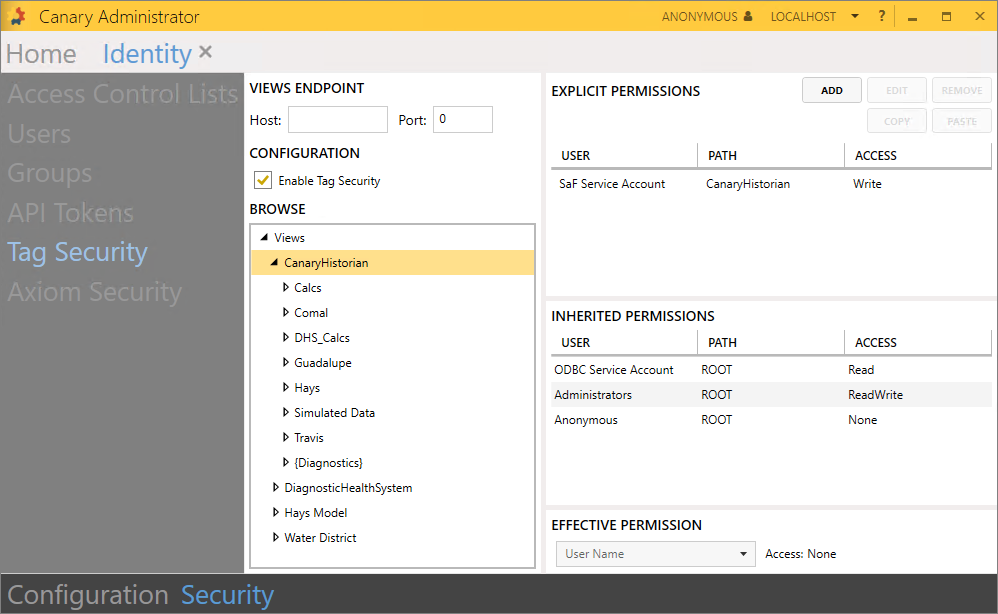The image size is (998, 614).
Task: Switch to the Home tab
Action: click(41, 54)
